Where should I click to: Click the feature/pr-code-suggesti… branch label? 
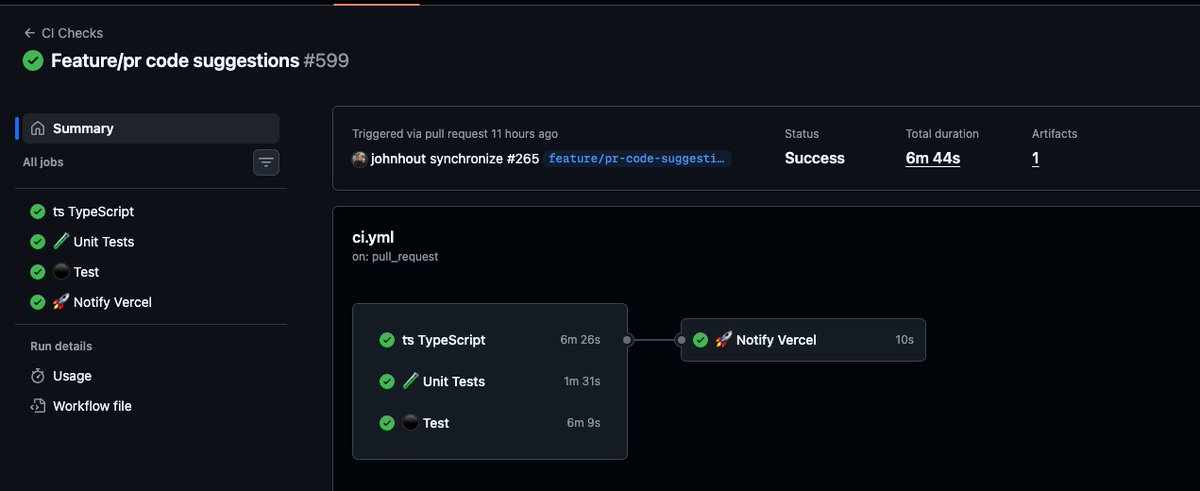point(638,159)
